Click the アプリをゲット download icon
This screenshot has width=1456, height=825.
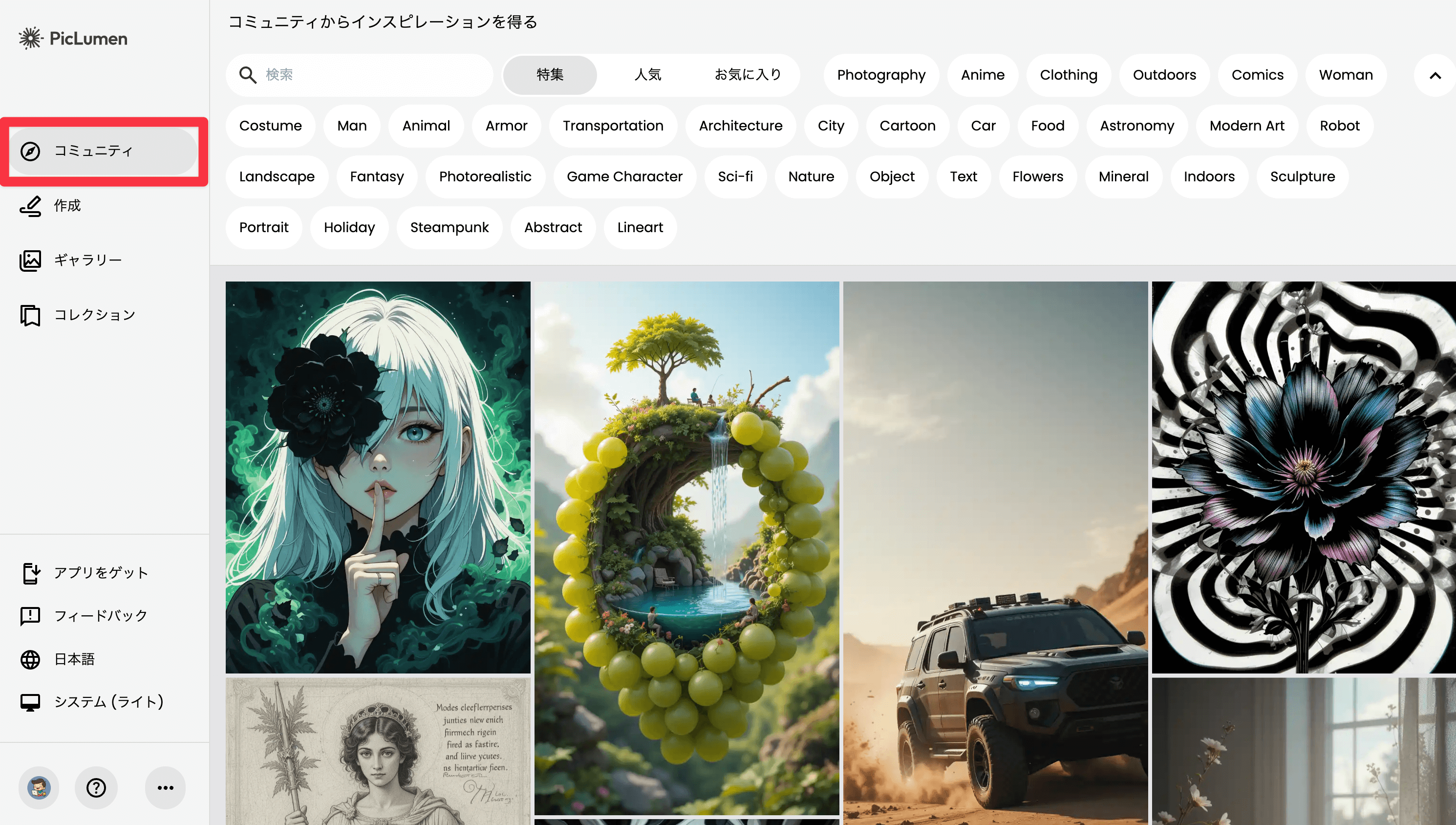[31, 573]
